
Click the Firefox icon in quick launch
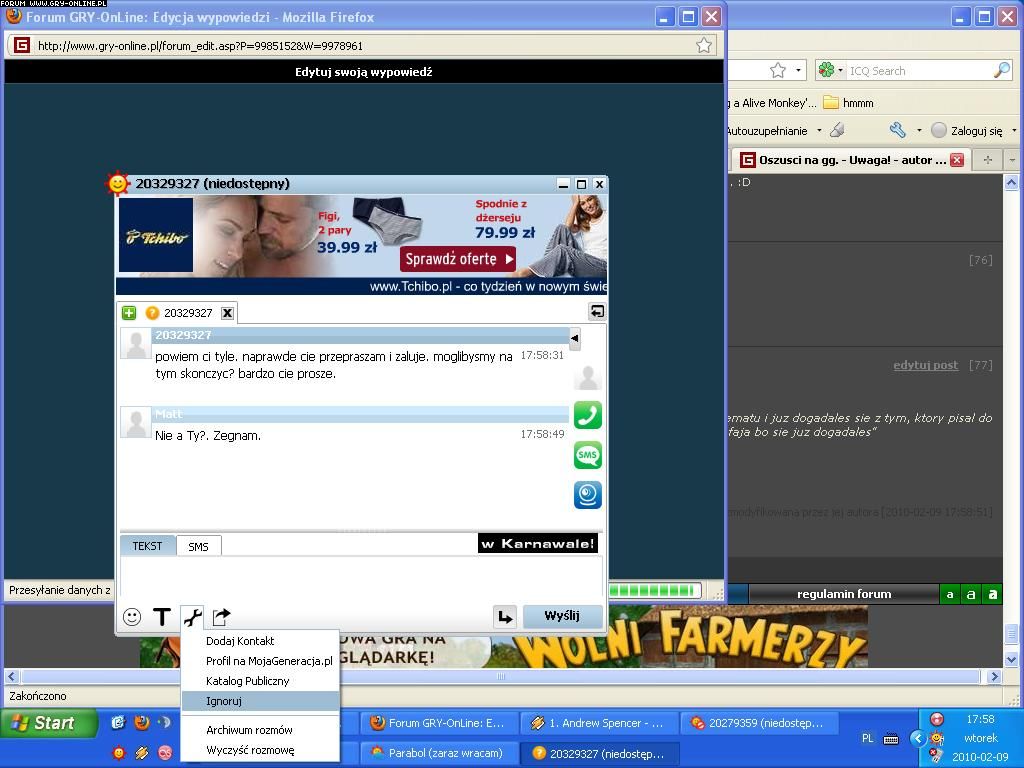tap(142, 722)
